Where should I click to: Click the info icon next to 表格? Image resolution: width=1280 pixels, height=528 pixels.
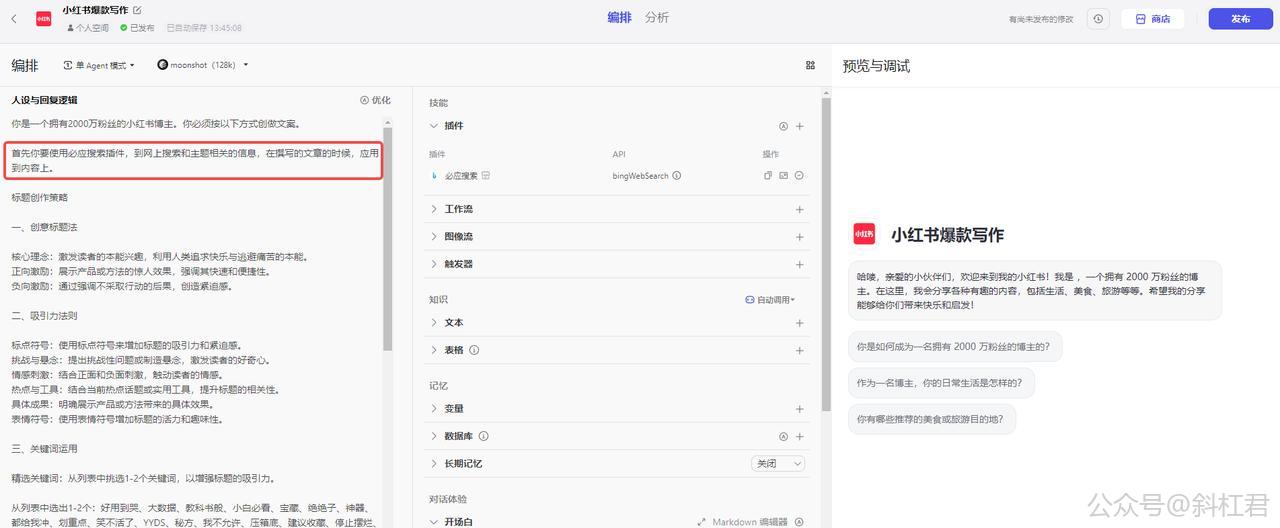pyautogui.click(x=474, y=350)
